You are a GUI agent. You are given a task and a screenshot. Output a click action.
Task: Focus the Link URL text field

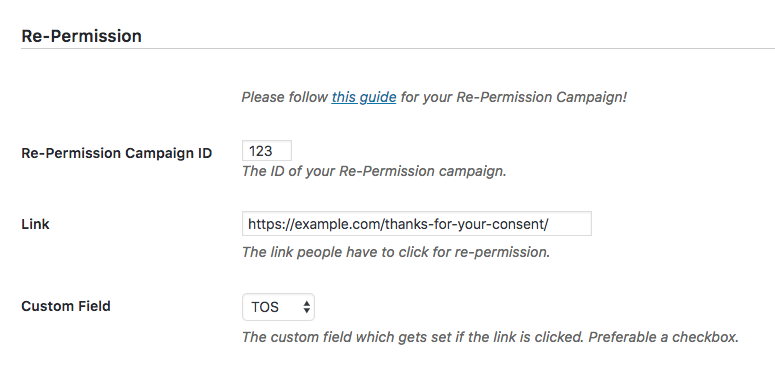pos(417,224)
